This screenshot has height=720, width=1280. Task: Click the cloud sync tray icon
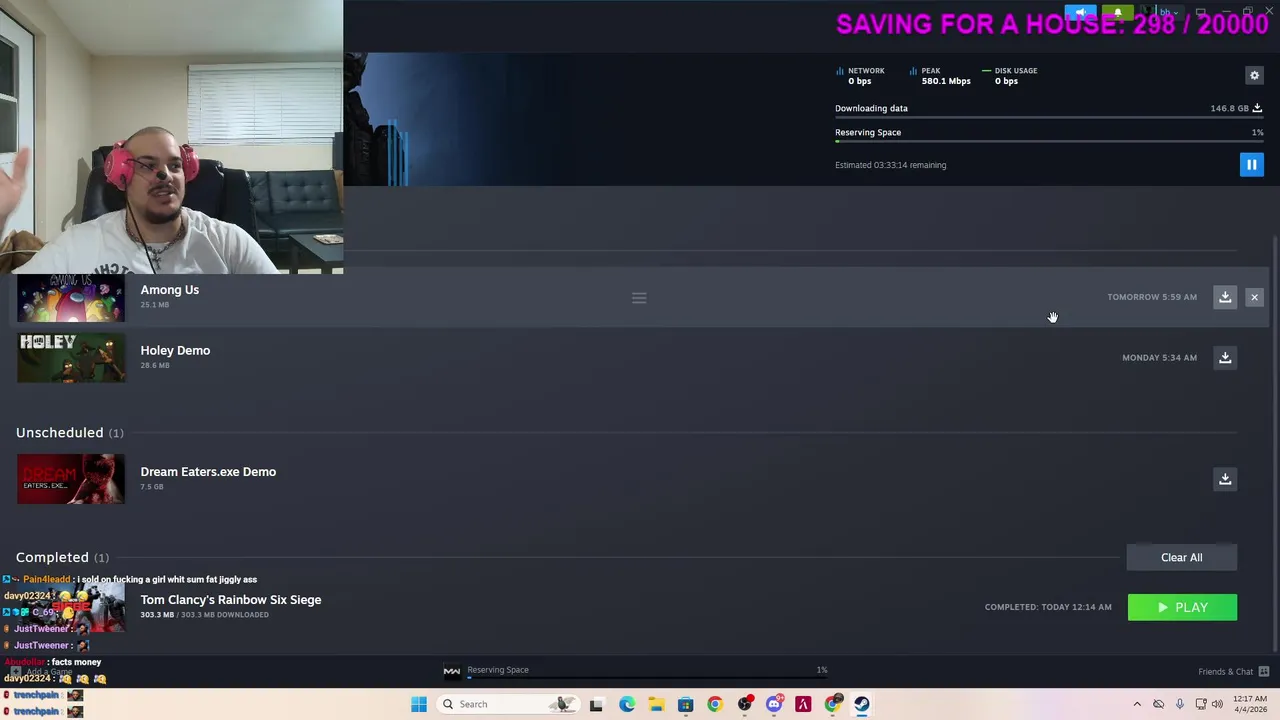point(1158,704)
